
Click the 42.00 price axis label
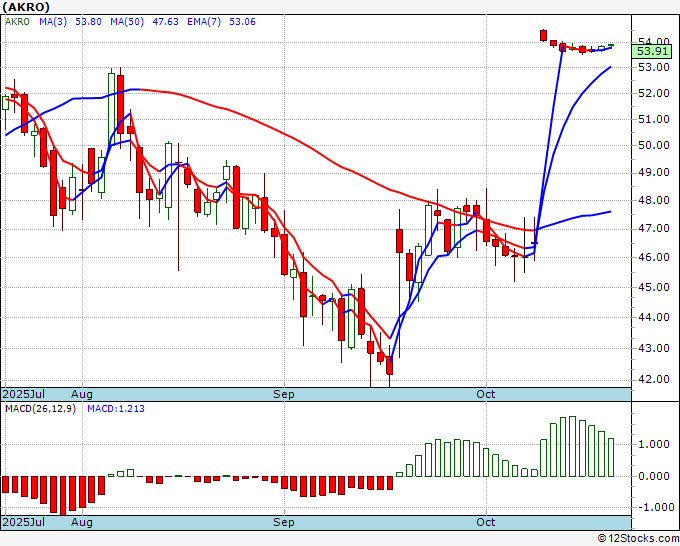click(654, 379)
